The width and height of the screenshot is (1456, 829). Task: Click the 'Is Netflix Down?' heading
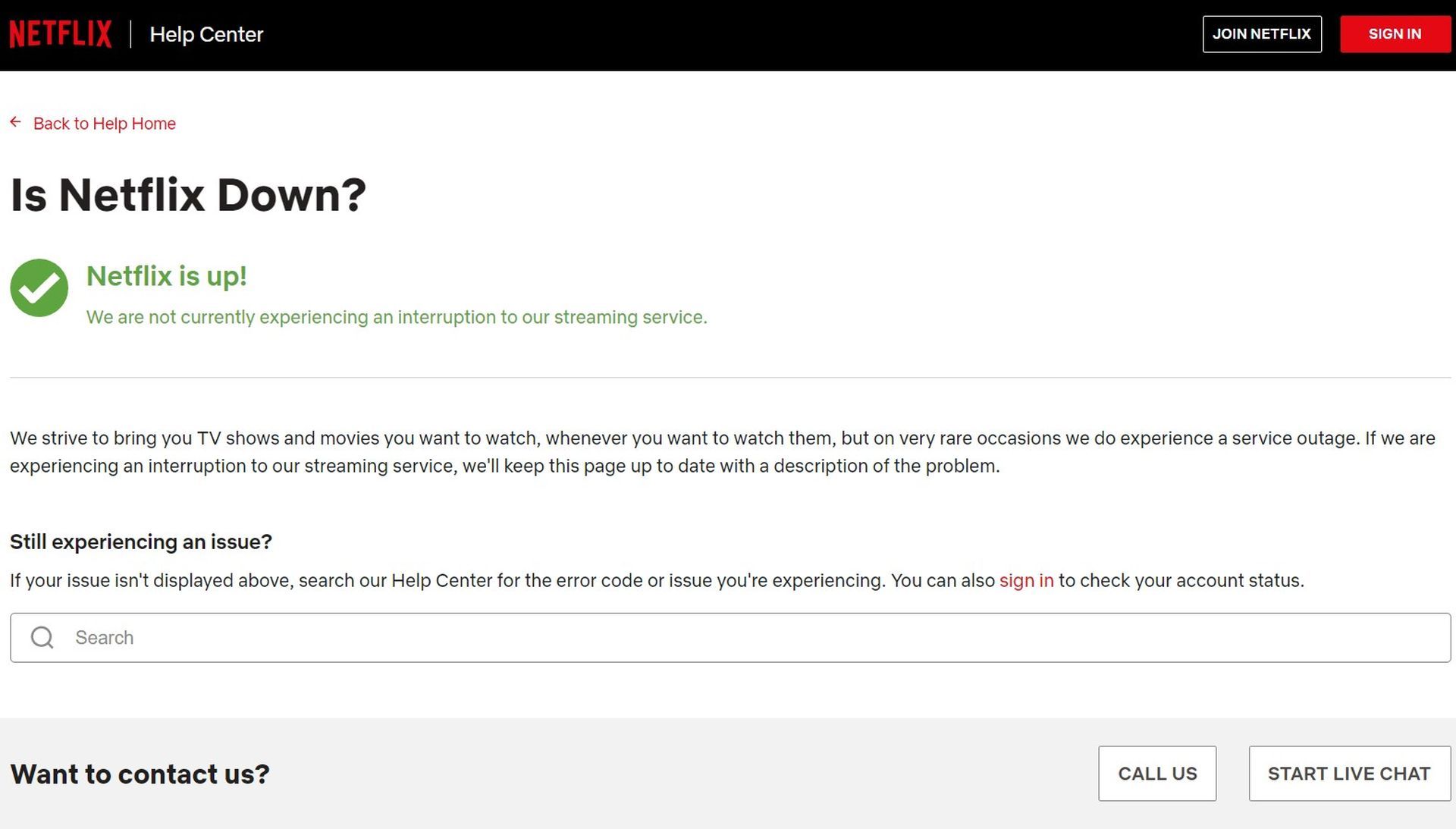(x=188, y=195)
